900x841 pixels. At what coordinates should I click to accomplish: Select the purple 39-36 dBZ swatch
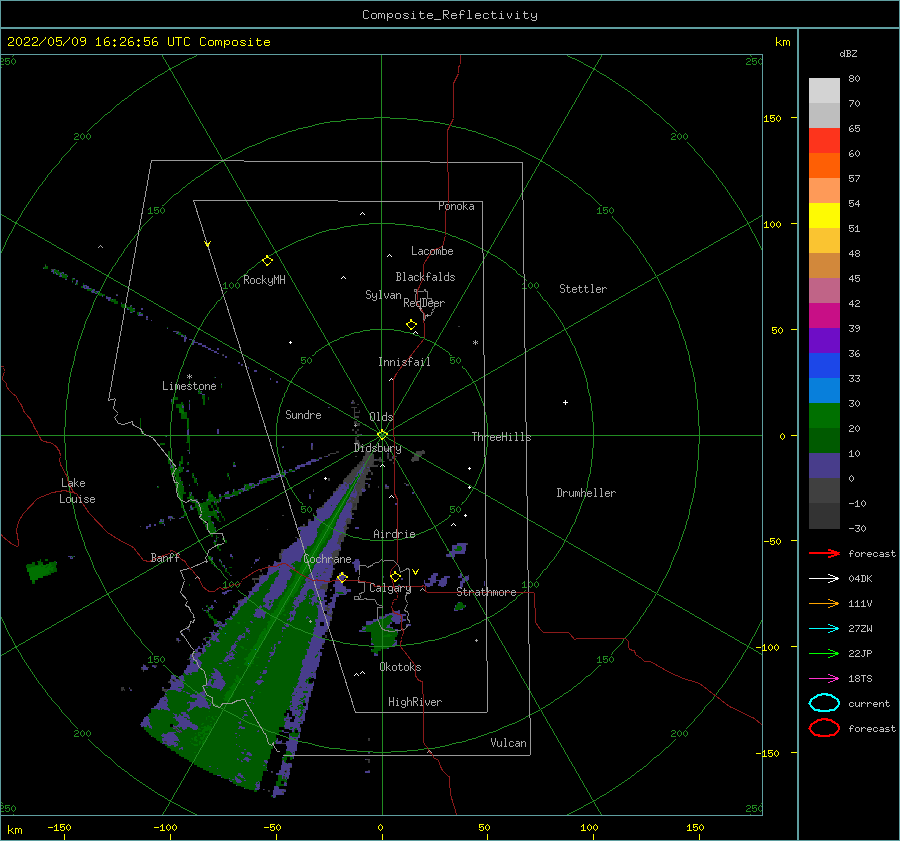[x=824, y=340]
